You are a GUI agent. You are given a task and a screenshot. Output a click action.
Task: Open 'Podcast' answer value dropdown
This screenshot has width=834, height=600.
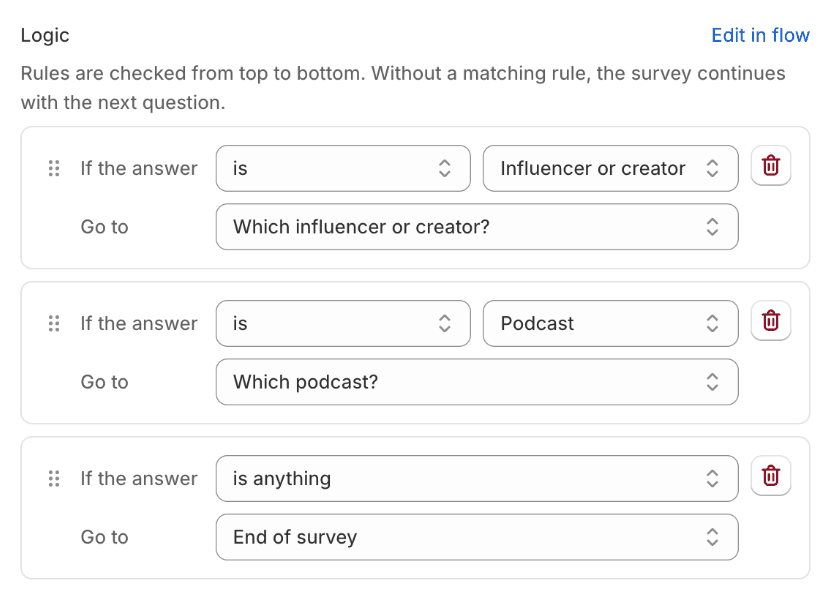pyautogui.click(x=611, y=323)
